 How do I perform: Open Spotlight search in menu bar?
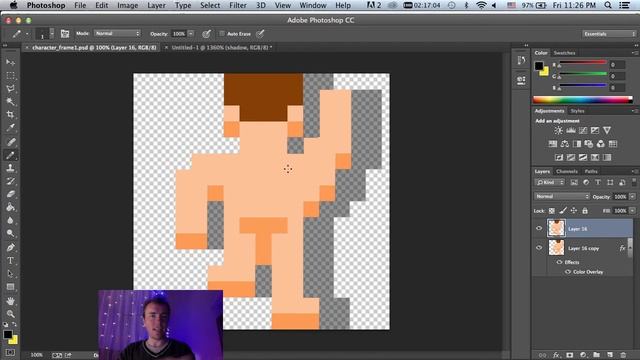coord(608,5)
